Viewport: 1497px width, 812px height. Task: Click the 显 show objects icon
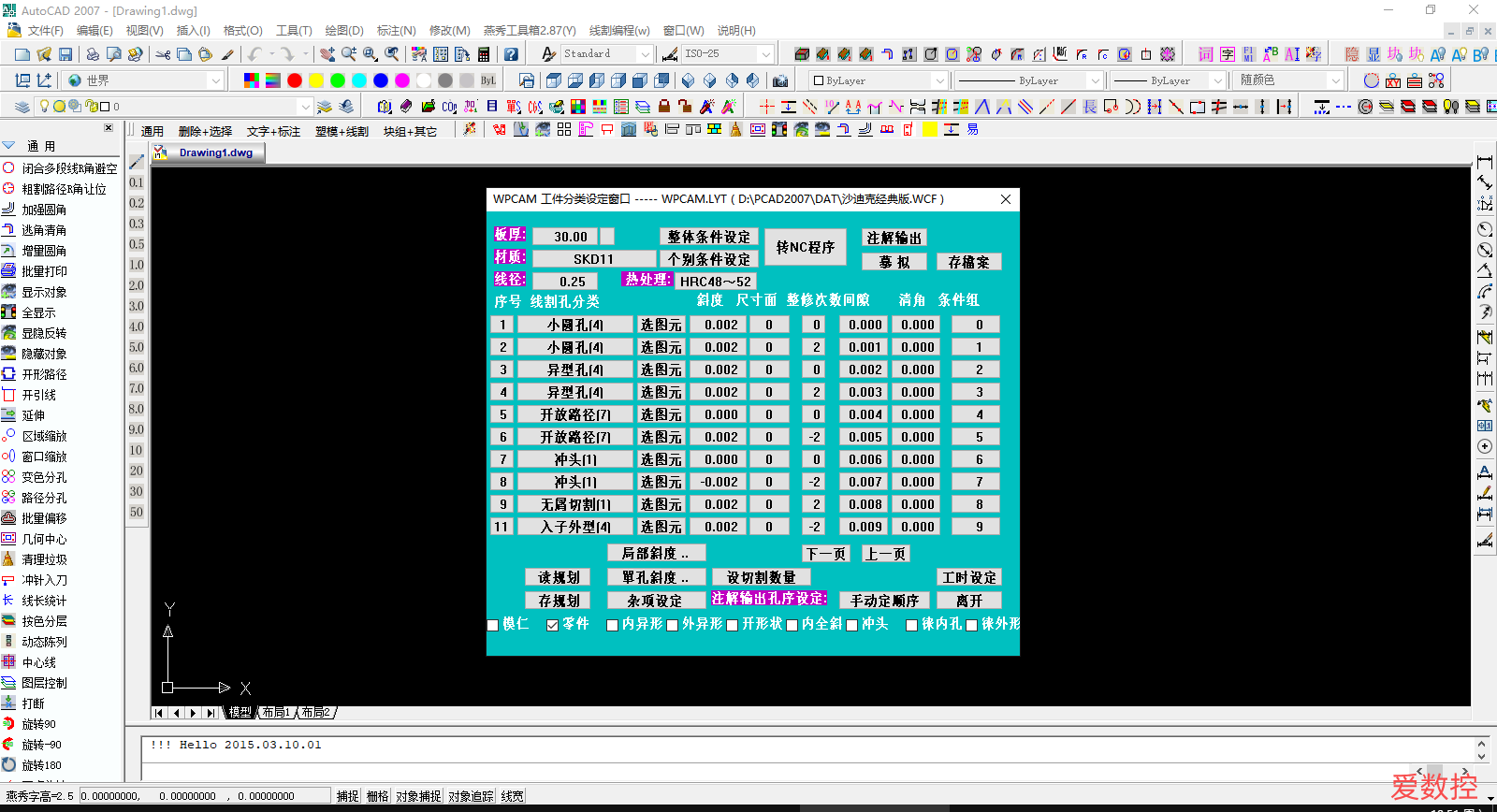tap(1373, 54)
